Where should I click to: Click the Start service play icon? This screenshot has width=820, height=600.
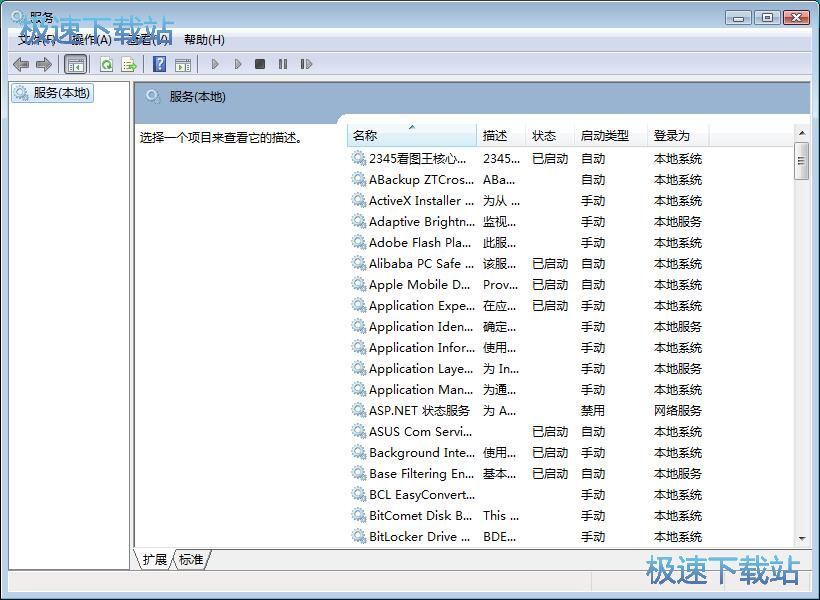[x=215, y=64]
